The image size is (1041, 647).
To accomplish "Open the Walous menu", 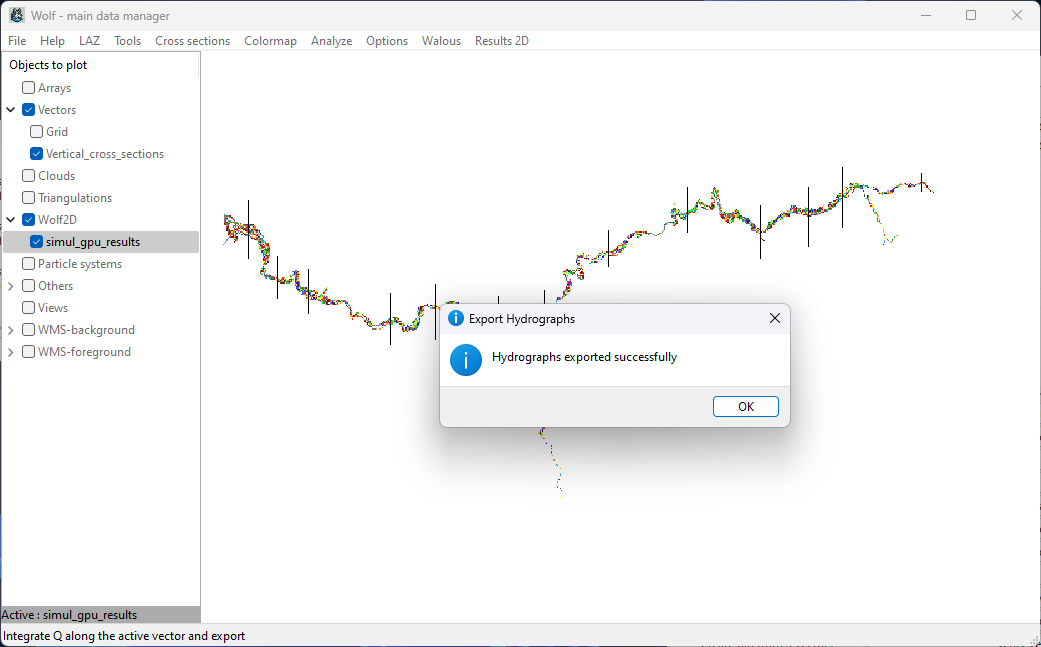I will [x=441, y=41].
